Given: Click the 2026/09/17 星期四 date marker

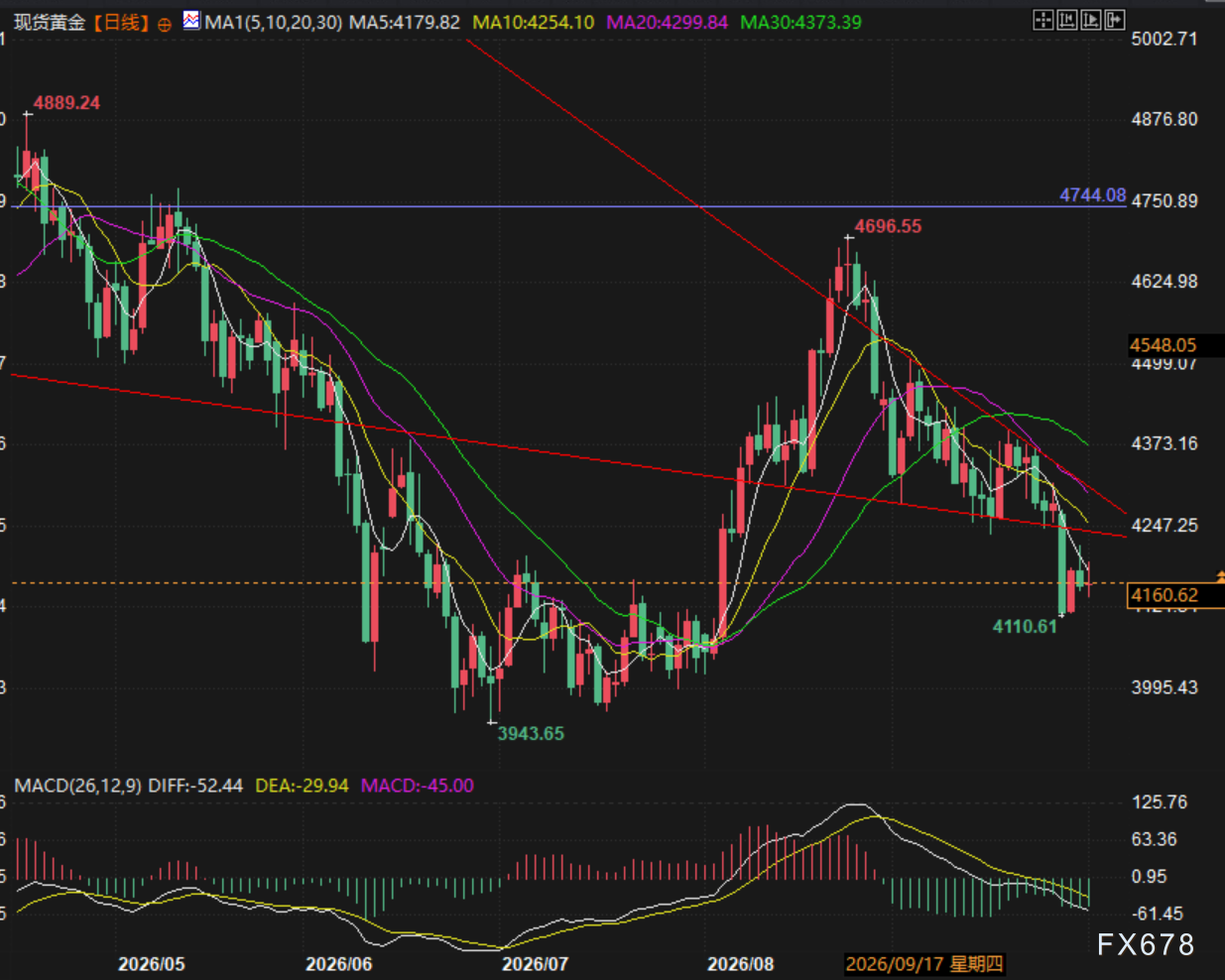Looking at the screenshot, I should pyautogui.click(x=924, y=964).
